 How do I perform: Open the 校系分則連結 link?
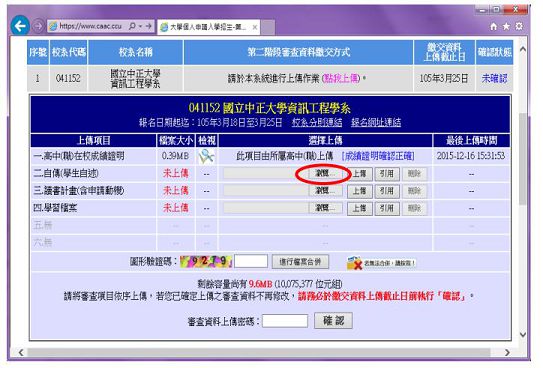click(317, 122)
